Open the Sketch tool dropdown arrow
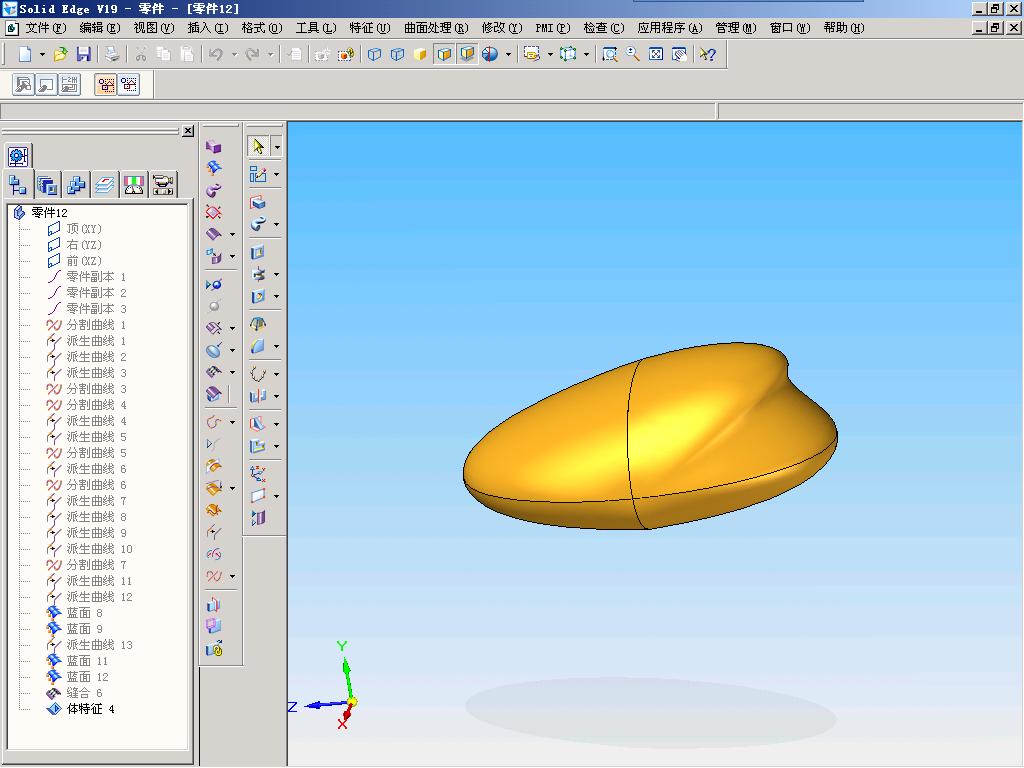The image size is (1024, 768). coord(277,174)
